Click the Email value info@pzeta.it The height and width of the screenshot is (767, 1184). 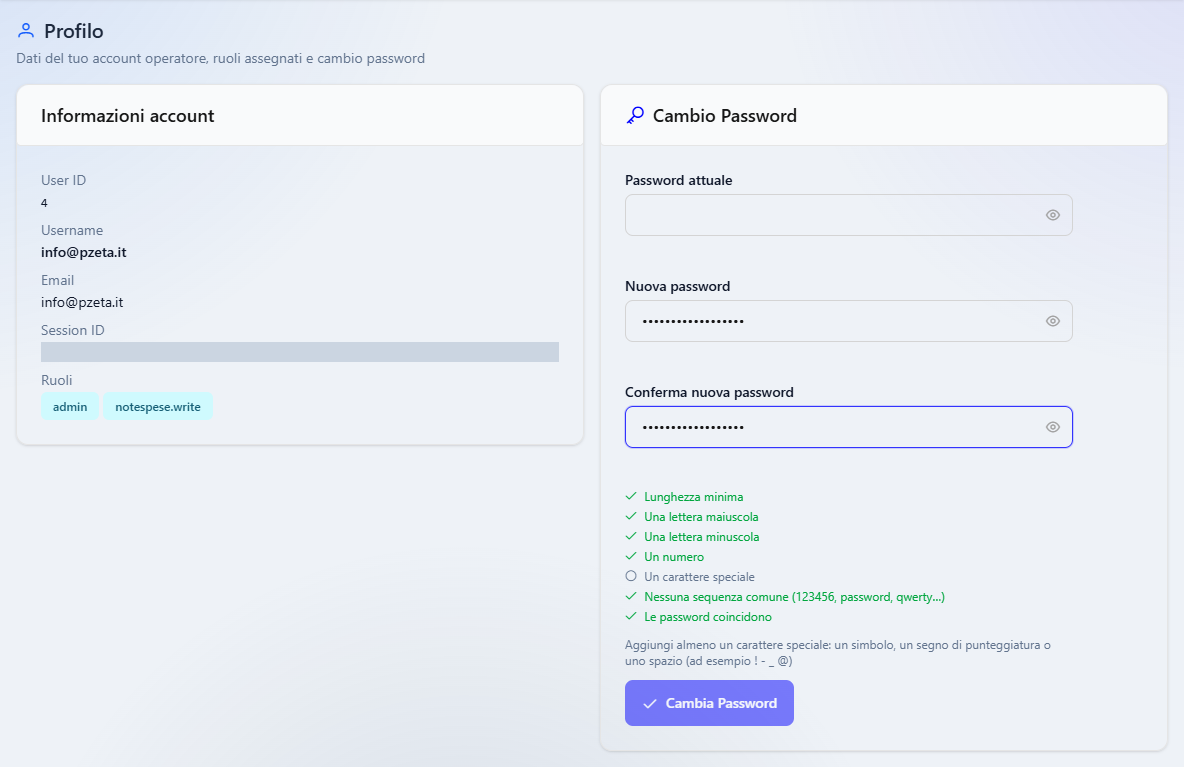pyautogui.click(x=82, y=302)
